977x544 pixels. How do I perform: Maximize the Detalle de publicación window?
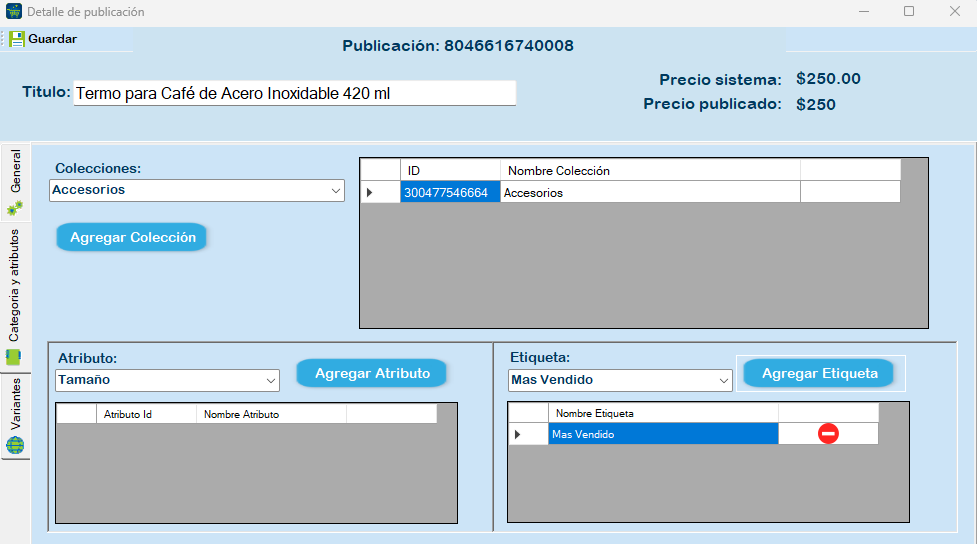click(909, 12)
